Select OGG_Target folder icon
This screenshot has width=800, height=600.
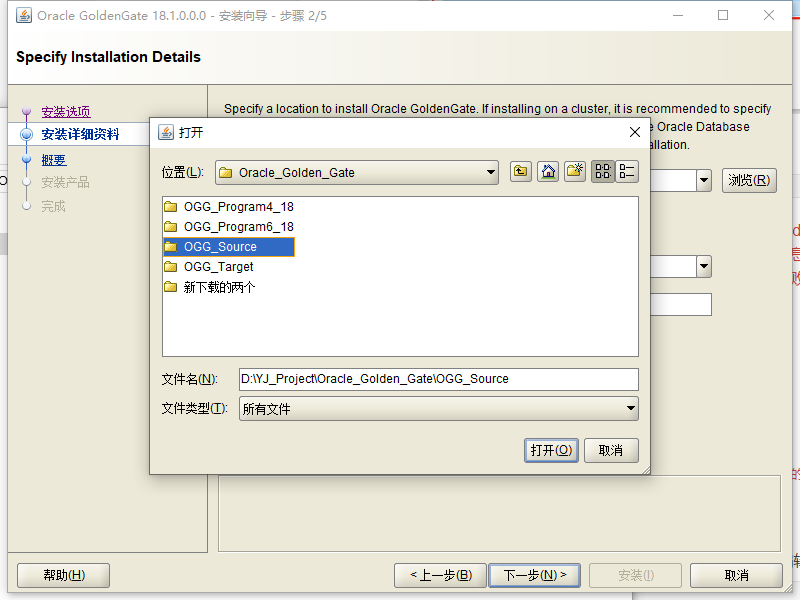(x=171, y=267)
